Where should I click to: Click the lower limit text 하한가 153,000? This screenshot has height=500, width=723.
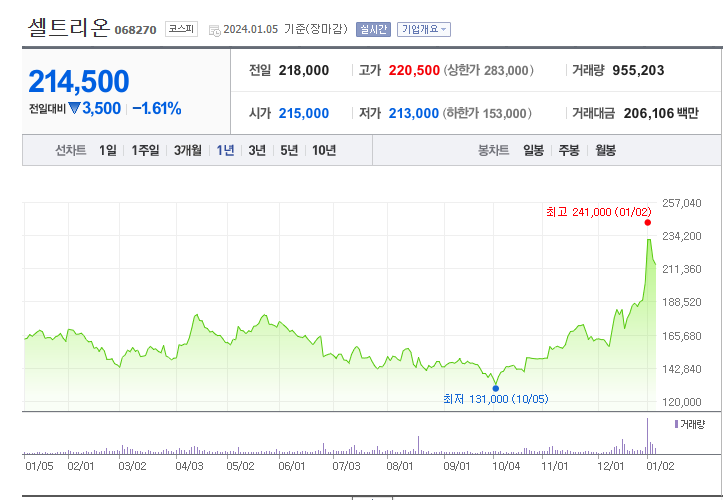tap(487, 113)
